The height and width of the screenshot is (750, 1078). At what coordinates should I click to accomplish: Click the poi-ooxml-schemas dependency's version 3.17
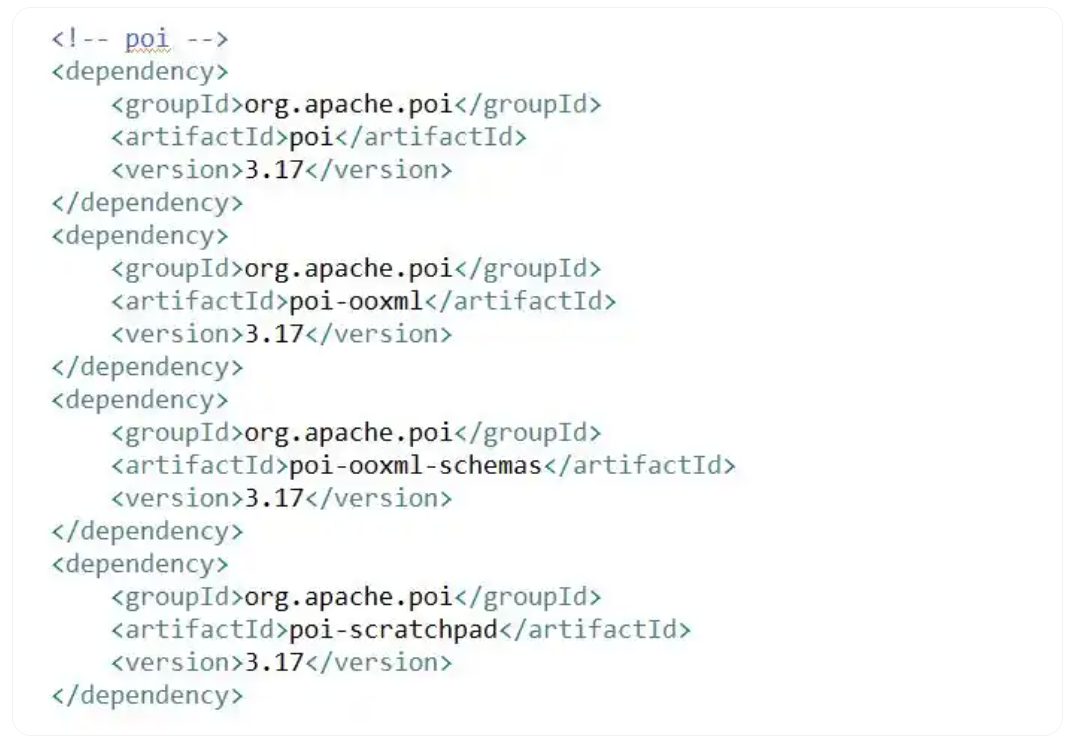pyautogui.click(x=274, y=498)
